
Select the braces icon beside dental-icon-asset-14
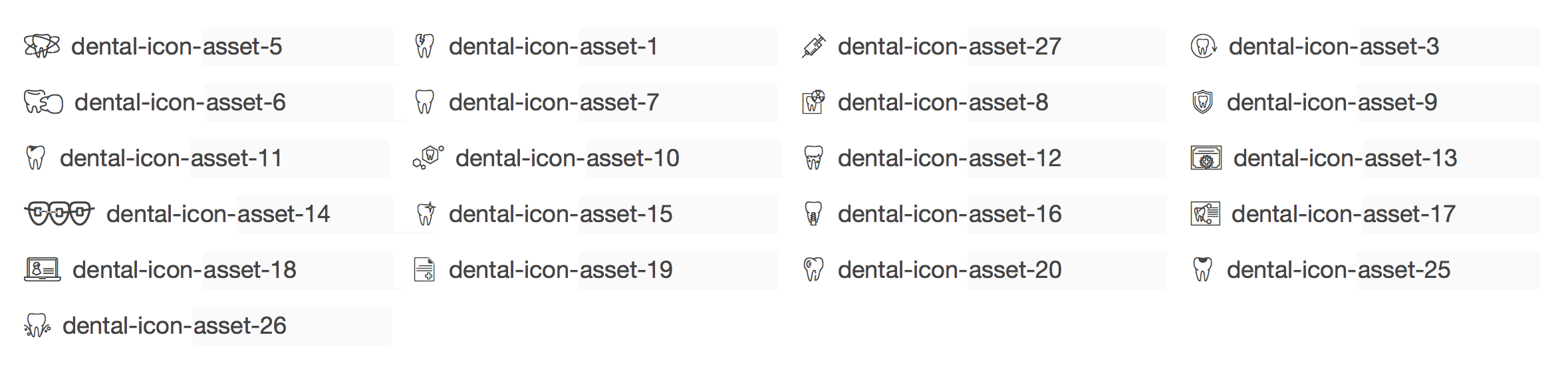pos(59,214)
